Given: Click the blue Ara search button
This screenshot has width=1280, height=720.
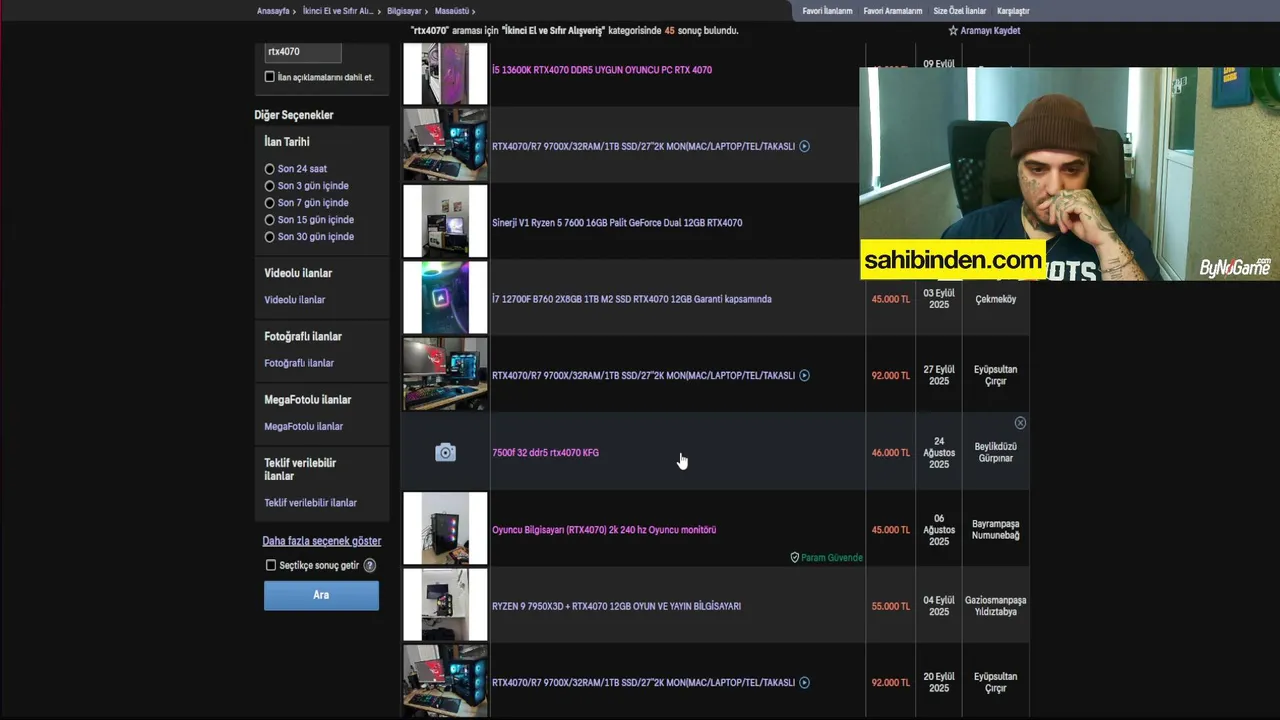Looking at the screenshot, I should coord(321,595).
